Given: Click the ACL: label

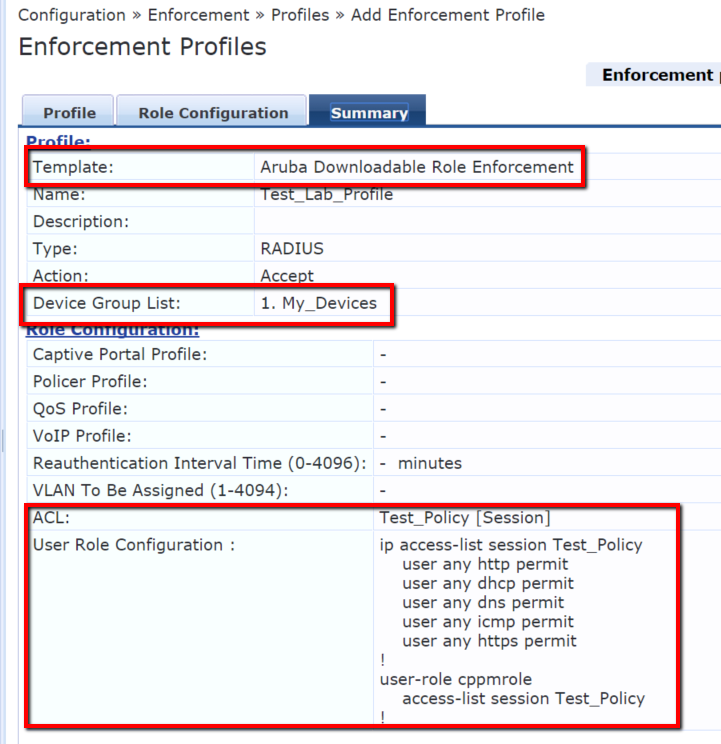Looking at the screenshot, I should point(51,518).
